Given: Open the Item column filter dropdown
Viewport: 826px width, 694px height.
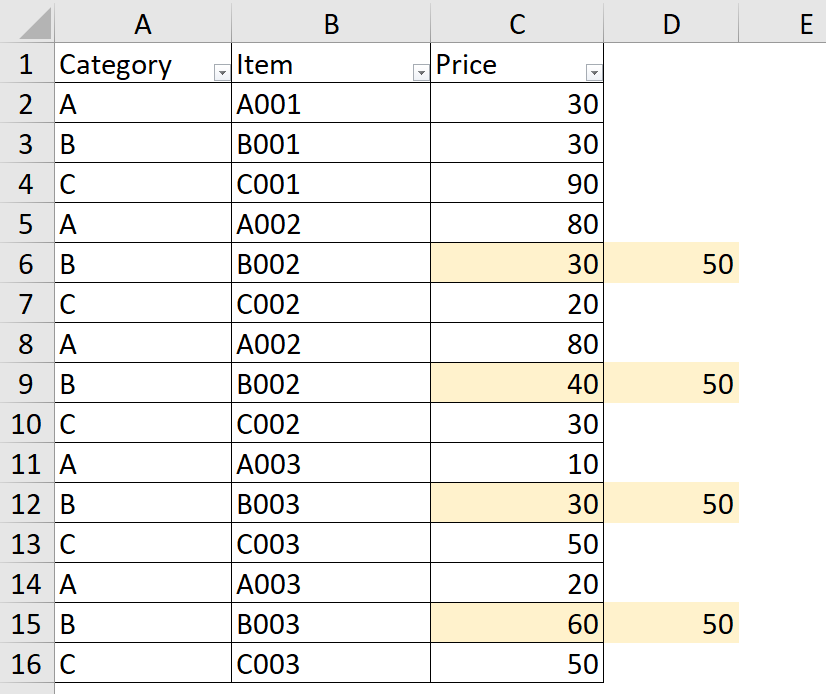Looking at the screenshot, I should (x=420, y=73).
